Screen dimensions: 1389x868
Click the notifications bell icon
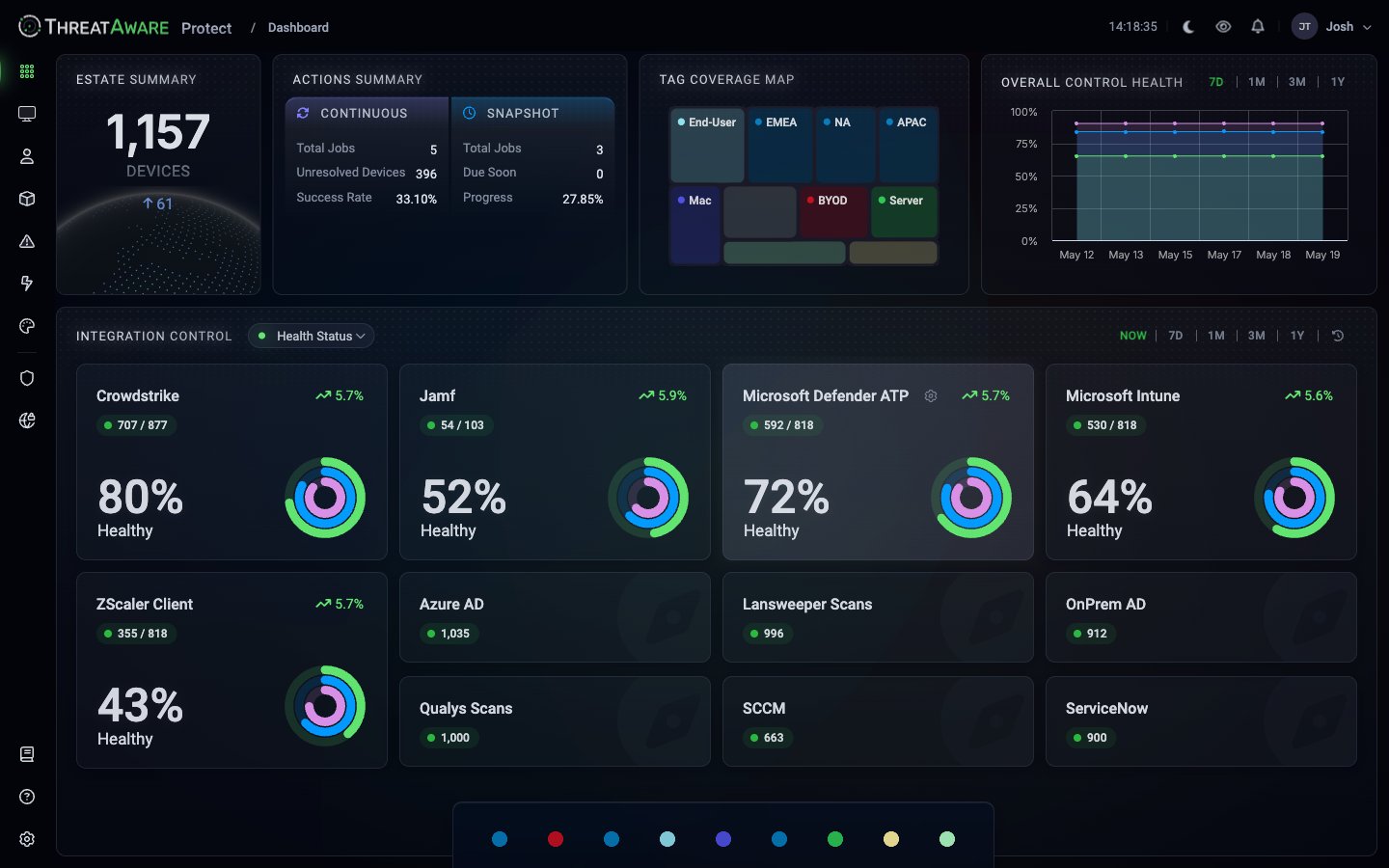[1258, 27]
